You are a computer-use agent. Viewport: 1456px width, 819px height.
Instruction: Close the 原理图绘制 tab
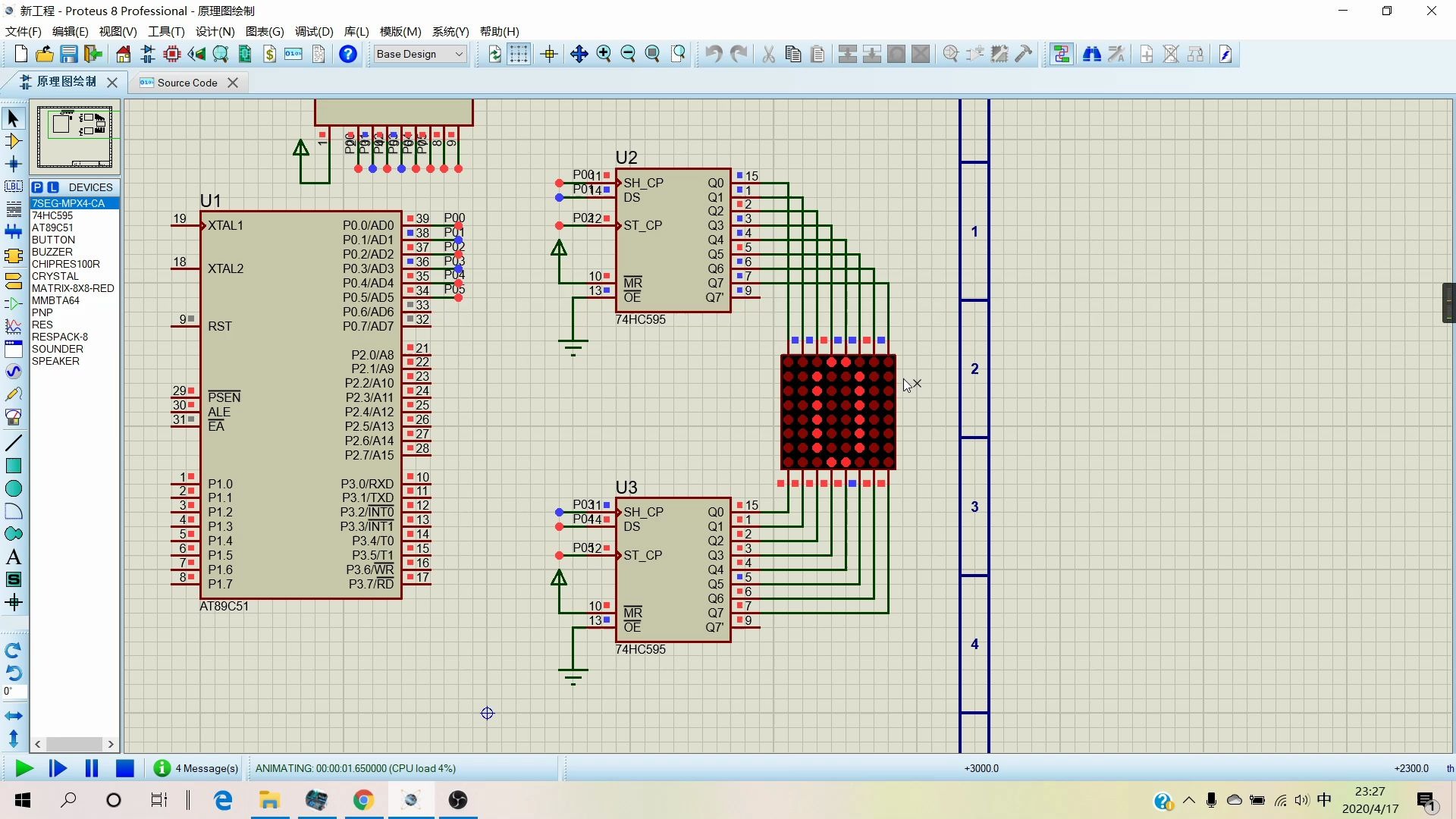coord(112,83)
